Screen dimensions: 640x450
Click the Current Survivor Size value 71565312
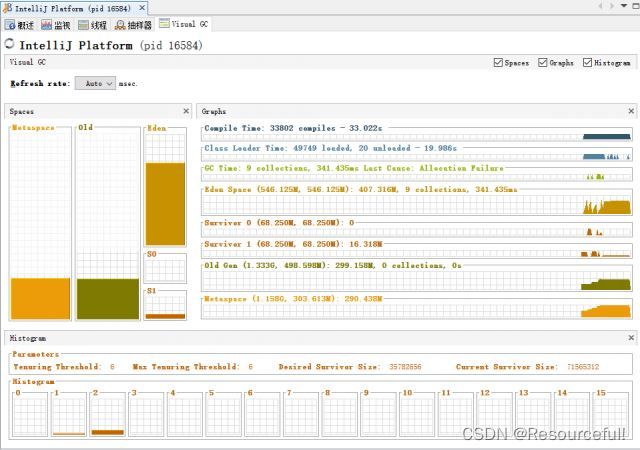click(583, 367)
